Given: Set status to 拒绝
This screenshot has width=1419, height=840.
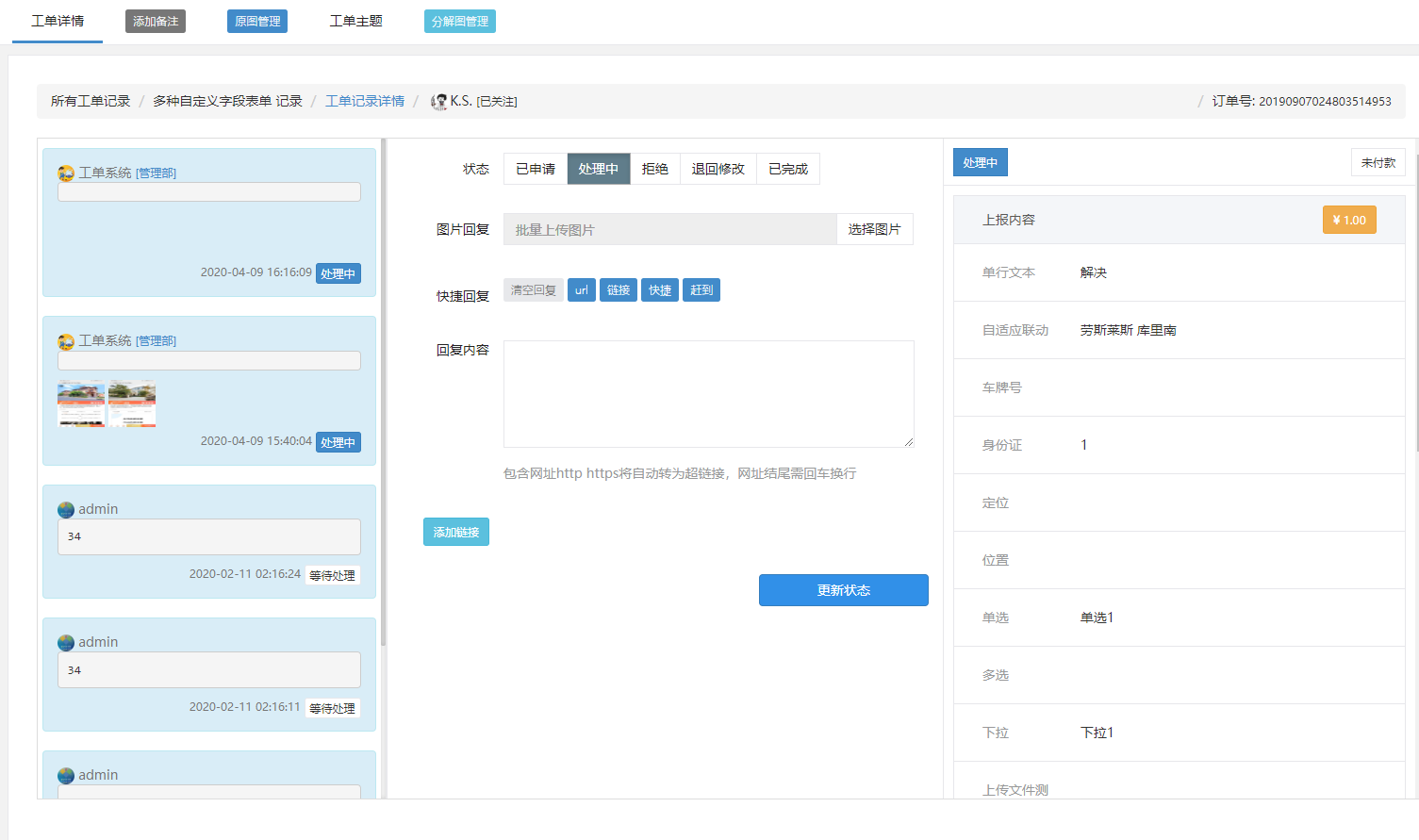Looking at the screenshot, I should [x=654, y=169].
